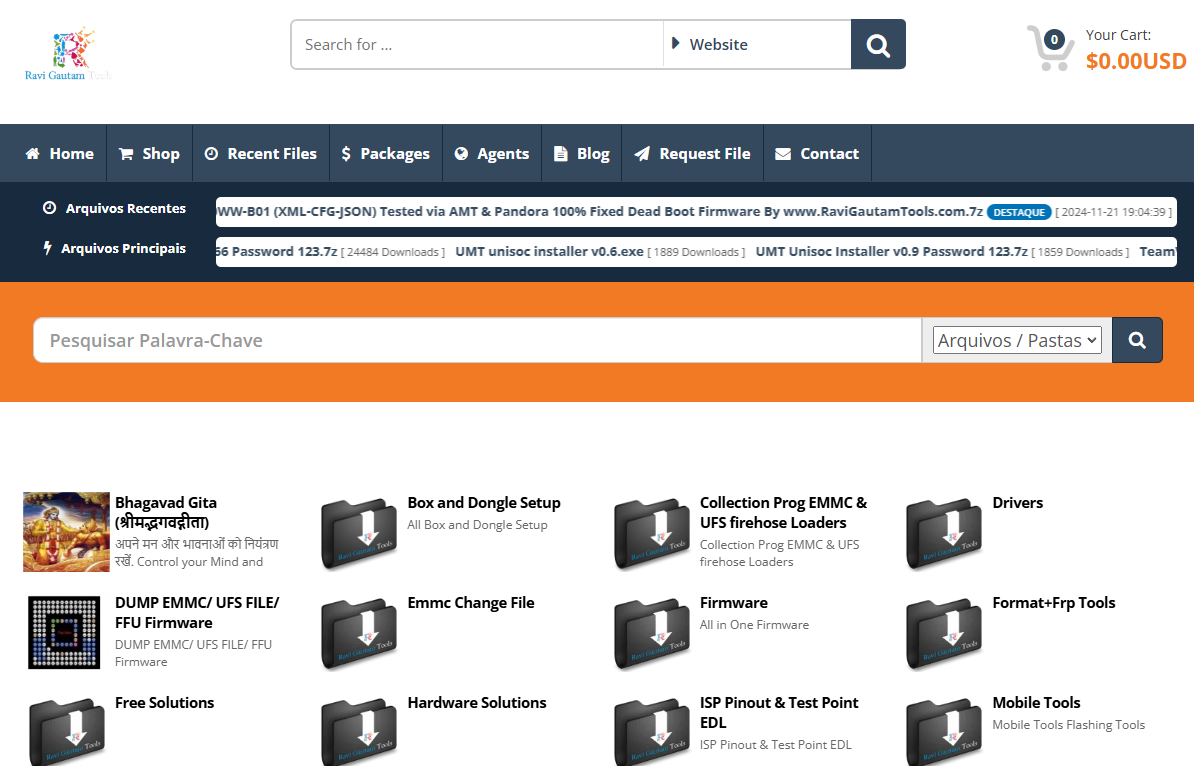Open the Hardware Solutions folder icon
The width and height of the screenshot is (1194, 766).
(x=359, y=732)
